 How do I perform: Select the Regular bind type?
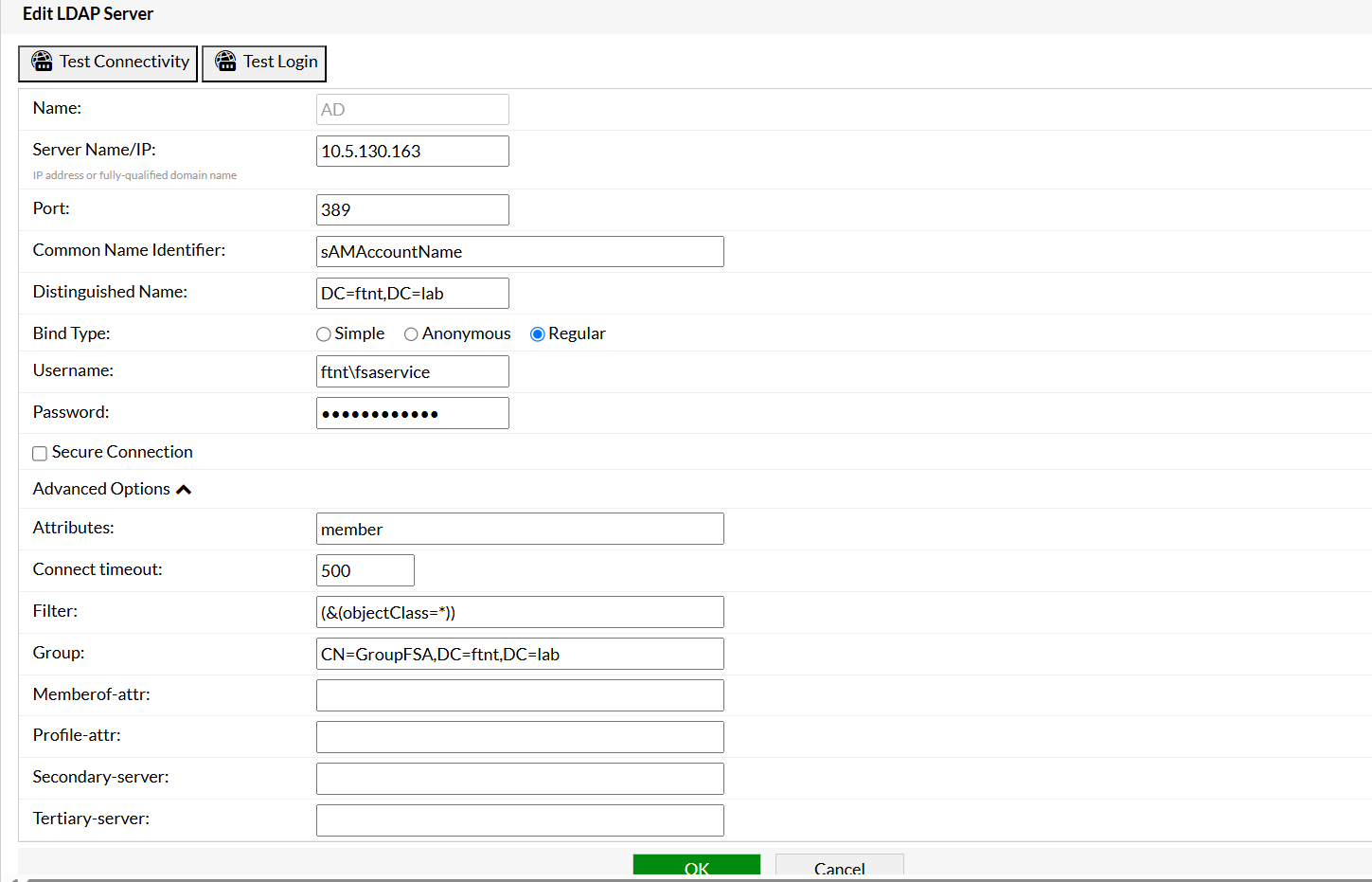click(537, 334)
